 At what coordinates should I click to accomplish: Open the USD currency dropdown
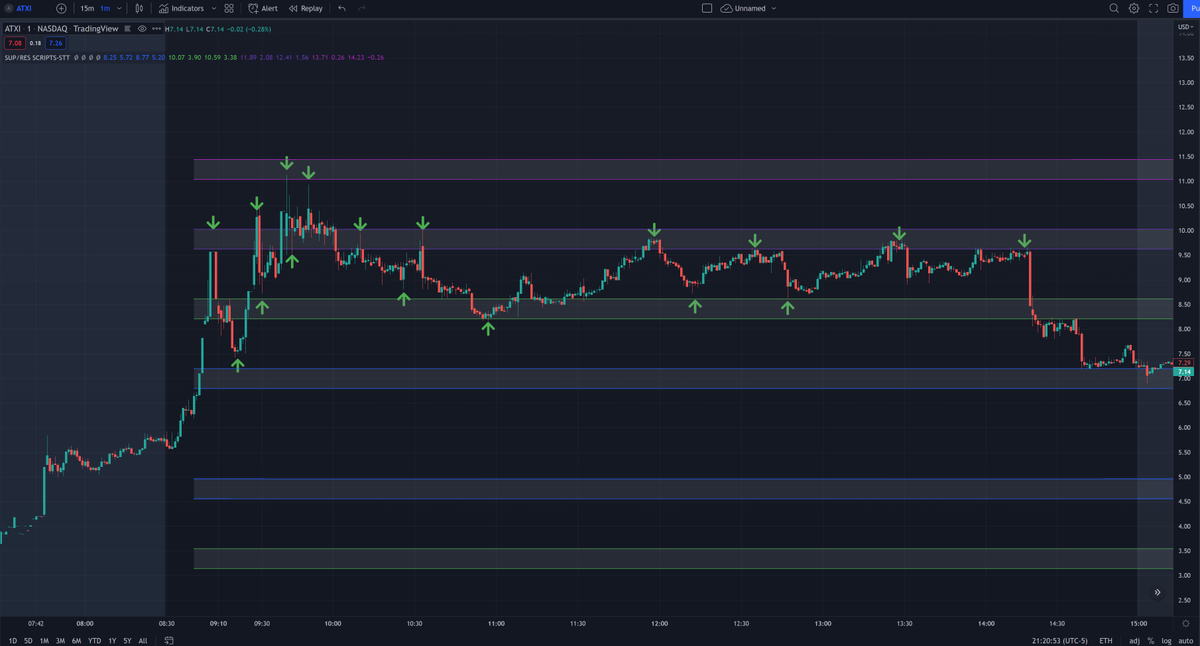pyautogui.click(x=1184, y=27)
